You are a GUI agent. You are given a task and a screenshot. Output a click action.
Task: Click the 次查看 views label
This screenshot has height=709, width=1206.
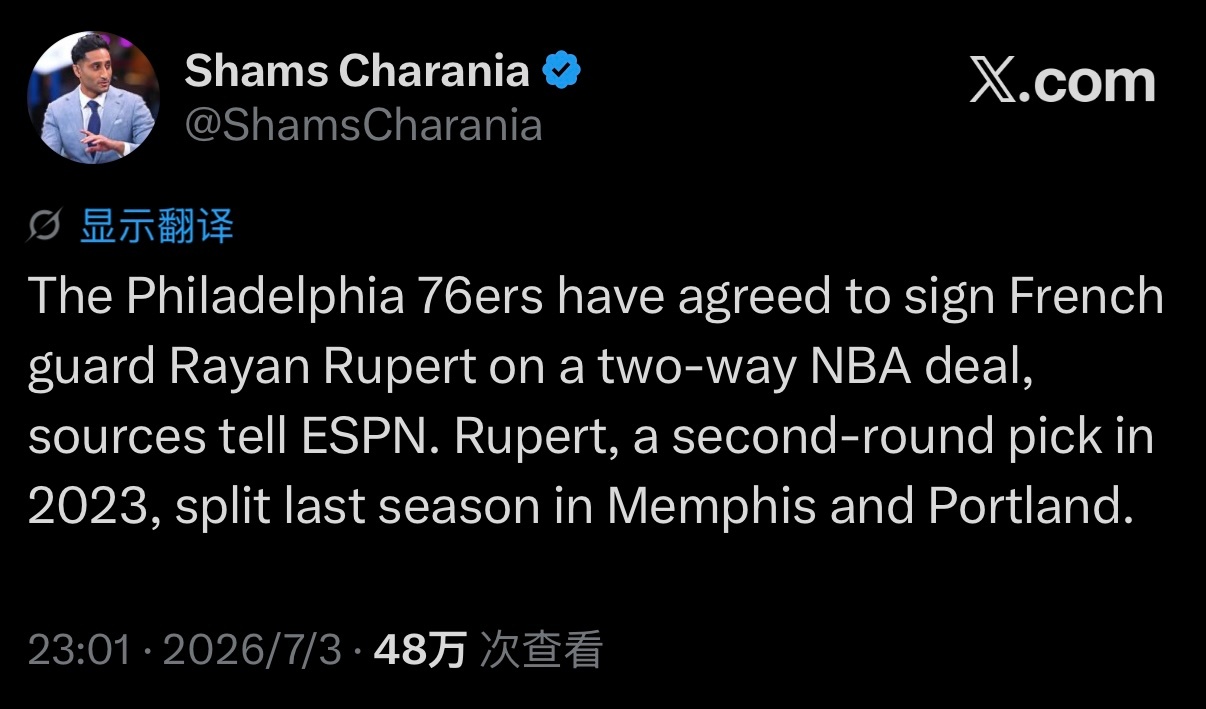click(541, 651)
